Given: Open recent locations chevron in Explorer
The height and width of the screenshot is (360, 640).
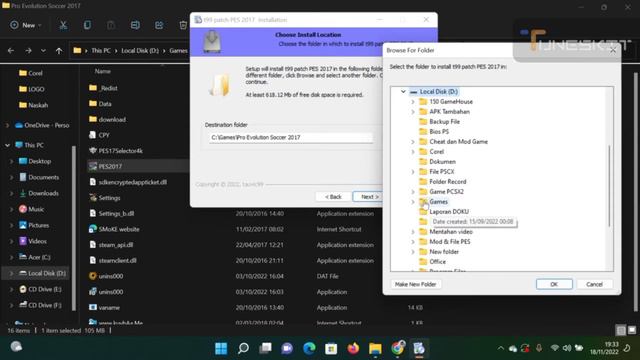Looking at the screenshot, I should tap(43, 51).
